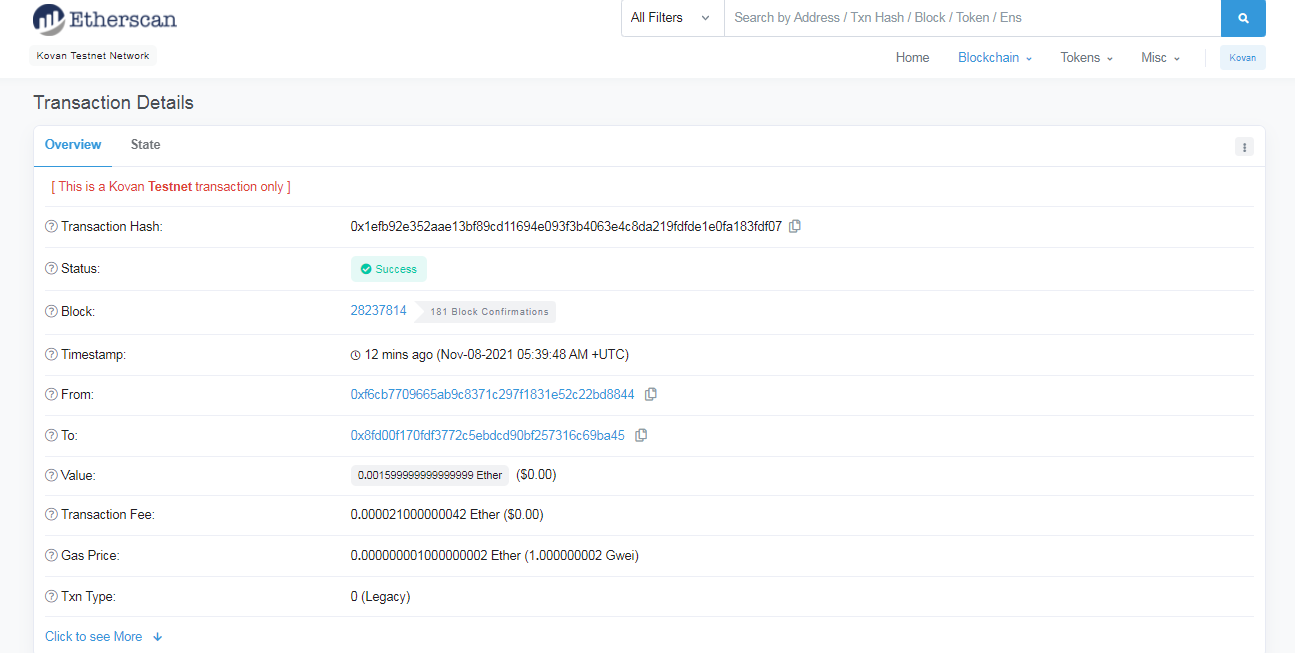
Task: Expand the Tokens menu
Action: click(1087, 58)
